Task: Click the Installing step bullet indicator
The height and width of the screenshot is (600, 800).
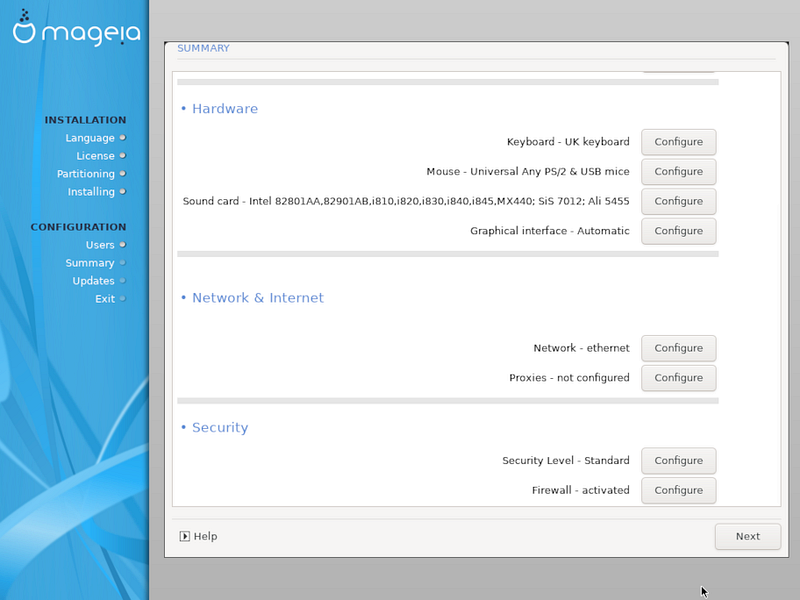Action: click(x=122, y=191)
